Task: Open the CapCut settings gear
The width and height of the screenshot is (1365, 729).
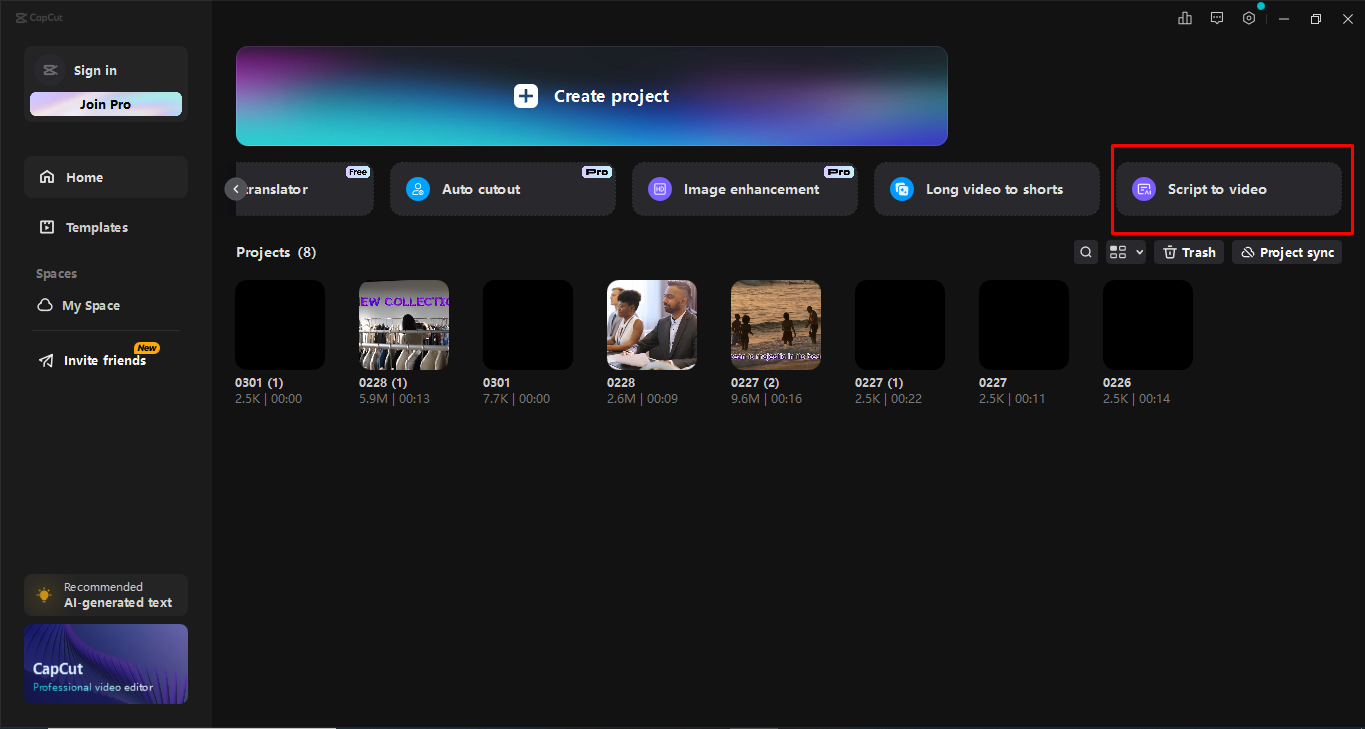Action: pyautogui.click(x=1248, y=17)
